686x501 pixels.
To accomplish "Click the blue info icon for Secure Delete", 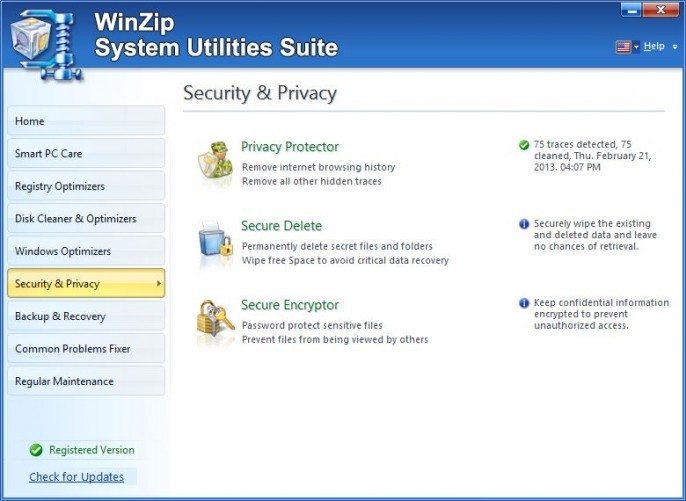I will pyautogui.click(x=524, y=224).
